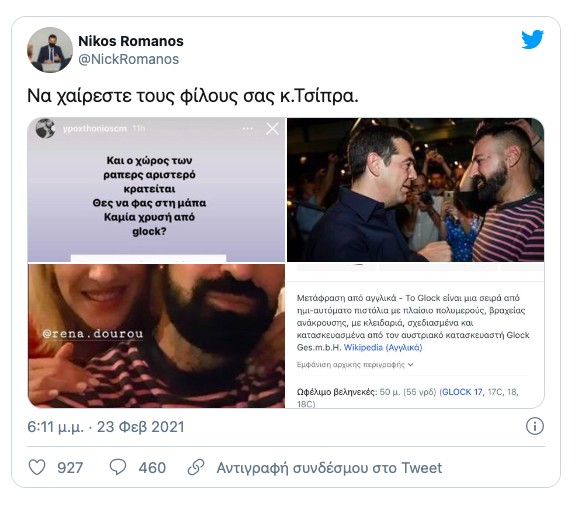Click ypoxthonioscm story avatar icon
Screen dimensions: 578x505
click(x=45, y=129)
